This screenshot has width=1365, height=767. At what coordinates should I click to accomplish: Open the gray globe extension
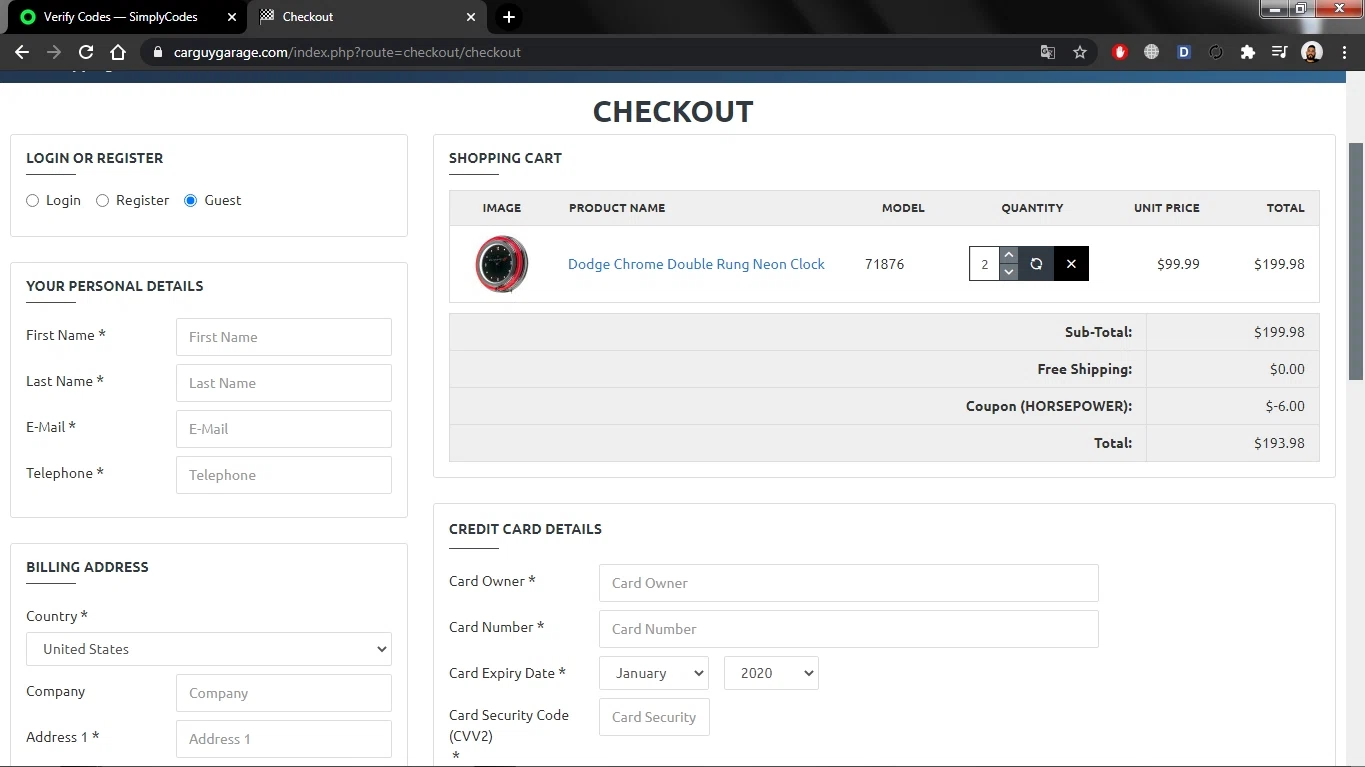[x=1152, y=52]
